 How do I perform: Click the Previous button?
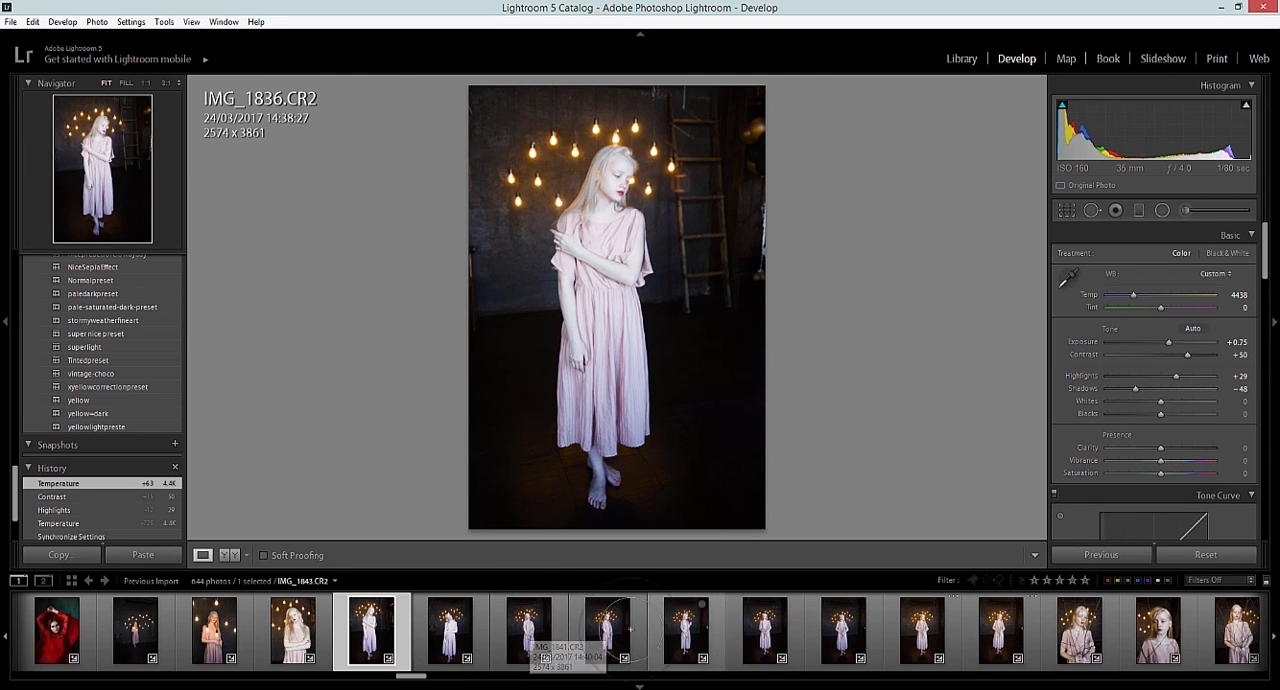pyautogui.click(x=1100, y=555)
